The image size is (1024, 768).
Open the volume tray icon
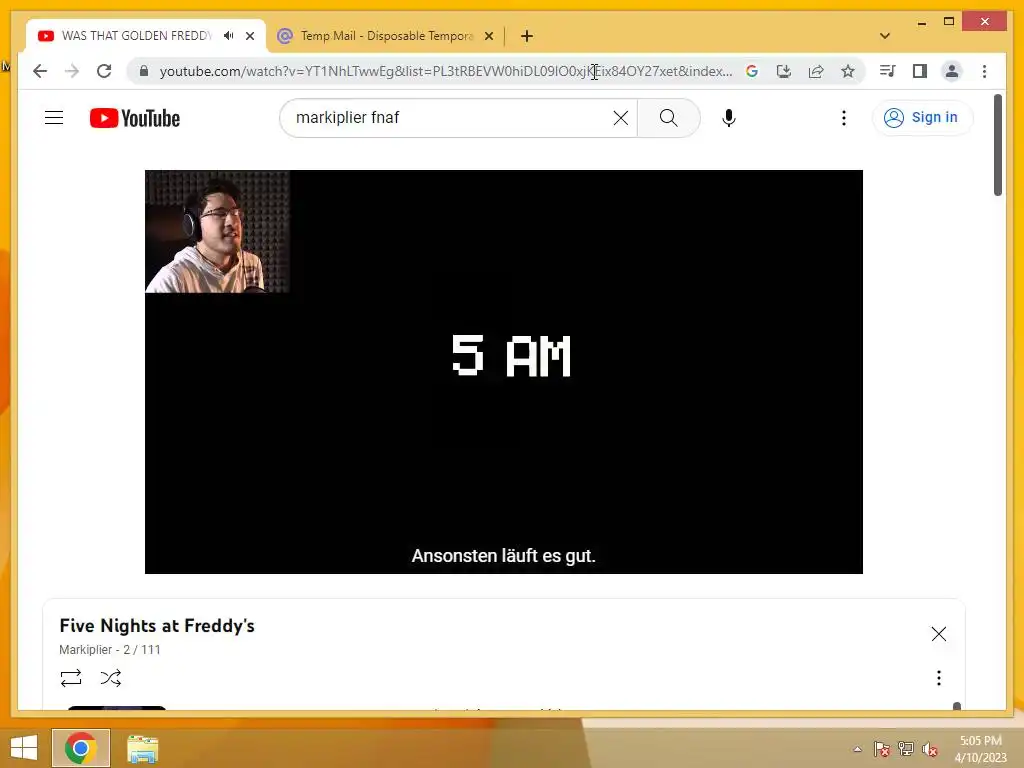coord(930,749)
